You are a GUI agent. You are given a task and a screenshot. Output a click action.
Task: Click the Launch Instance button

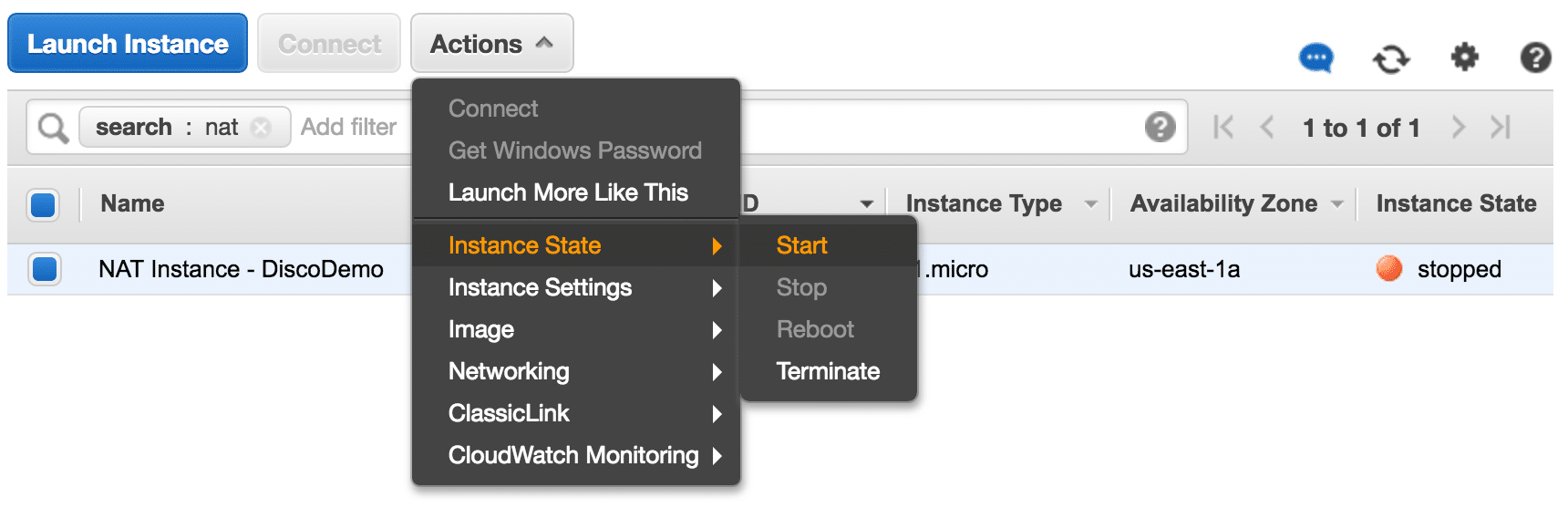click(128, 44)
